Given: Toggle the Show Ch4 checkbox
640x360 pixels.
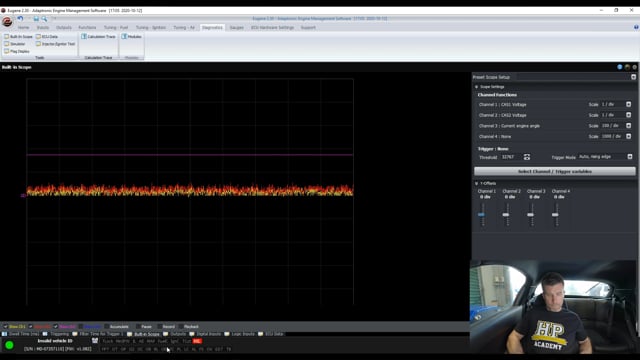Looking at the screenshot, I should pos(80,327).
